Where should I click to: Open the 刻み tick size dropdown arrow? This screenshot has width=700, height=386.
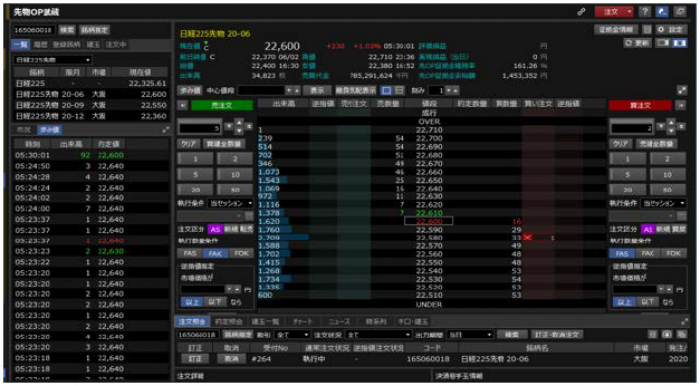click(449, 90)
